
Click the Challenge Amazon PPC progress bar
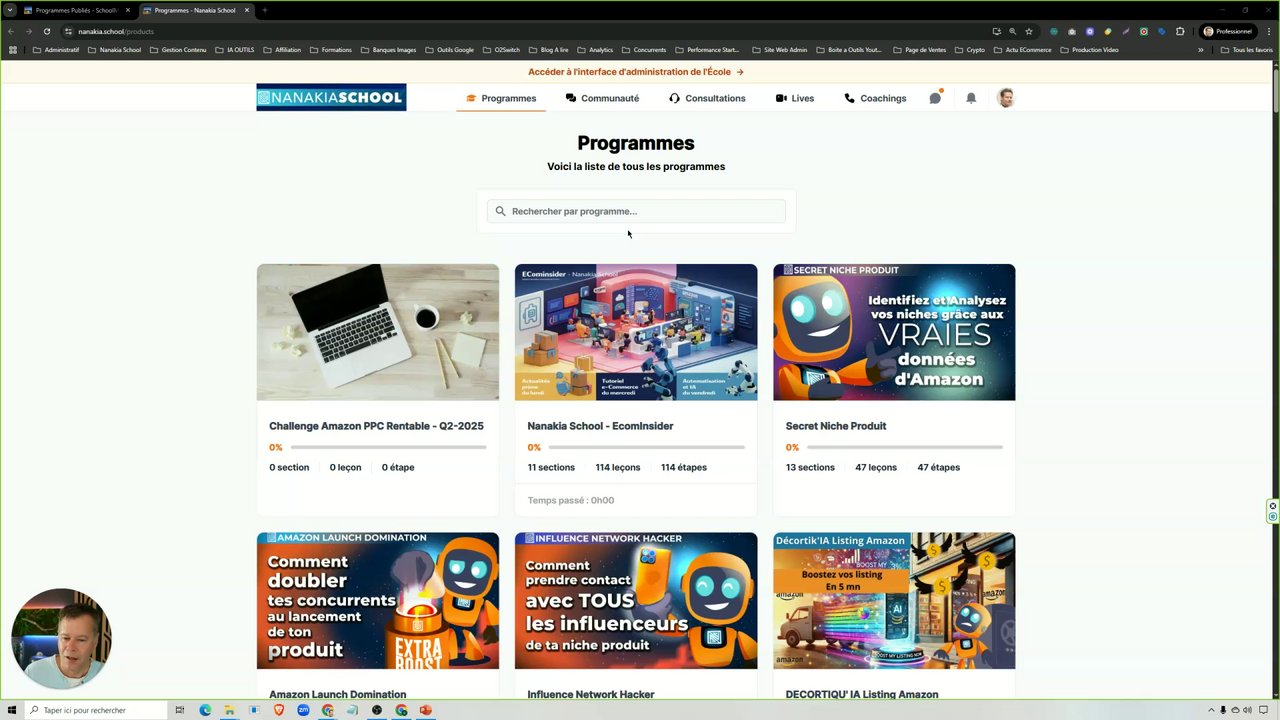coord(389,447)
